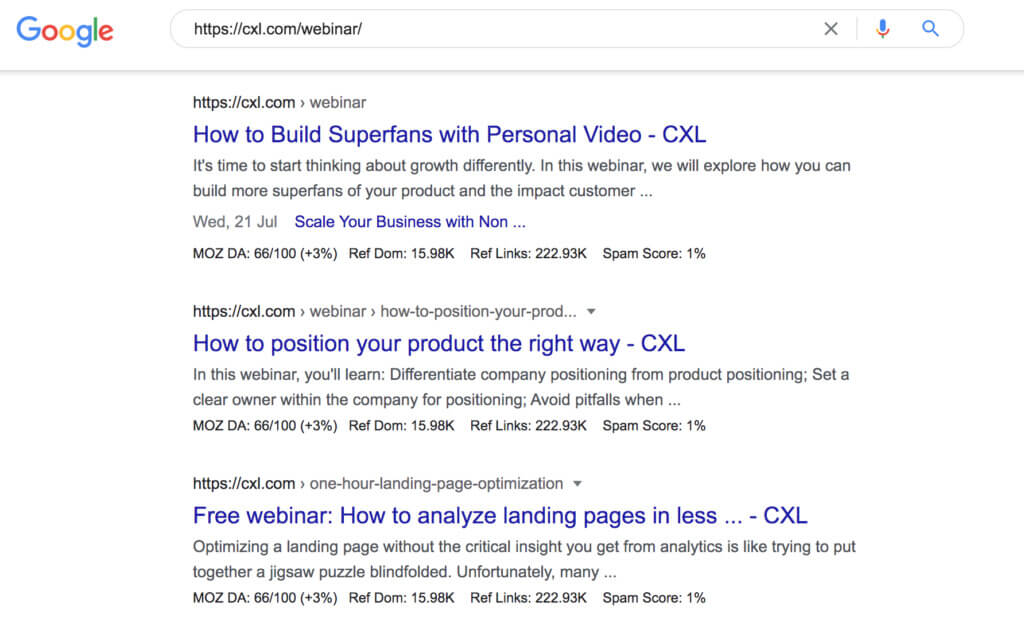The height and width of the screenshot is (637, 1024).
Task: Expand the arrow beside one-hour-landing-page-optimization breadcrumb
Action: [x=576, y=483]
